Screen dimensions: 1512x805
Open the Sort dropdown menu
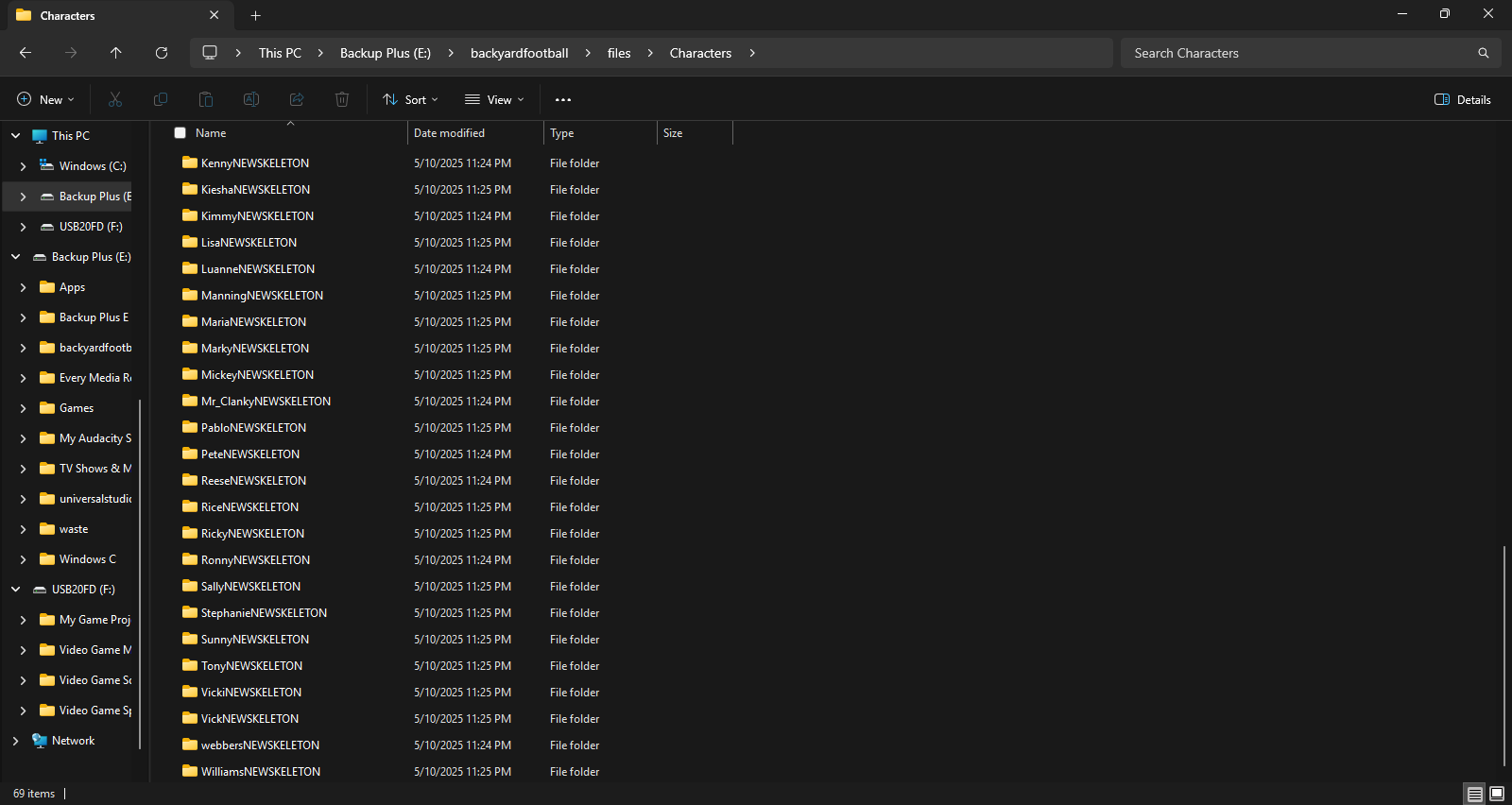tap(411, 99)
